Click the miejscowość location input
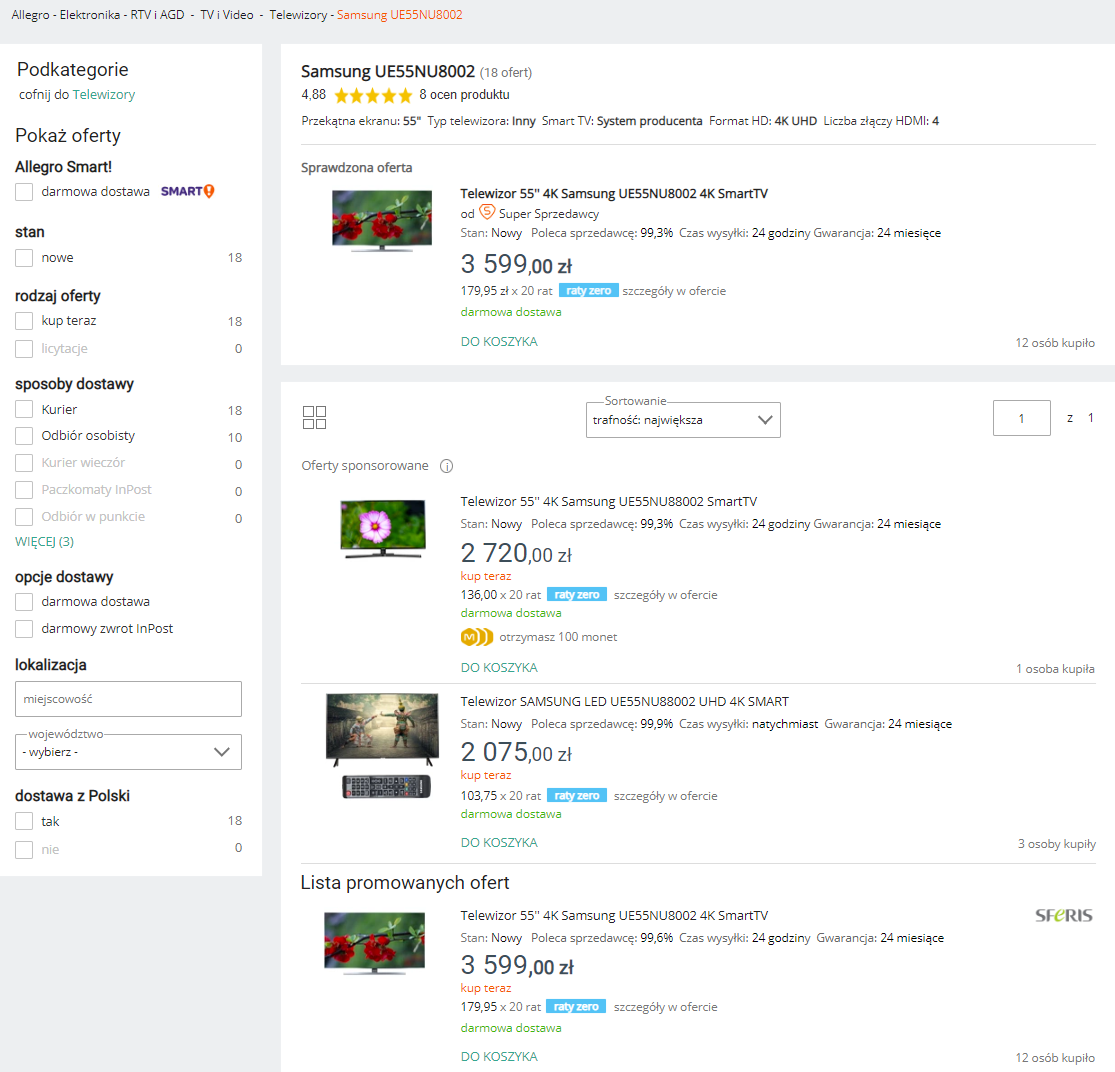Screen dimensions: 1115x1072 pos(128,700)
